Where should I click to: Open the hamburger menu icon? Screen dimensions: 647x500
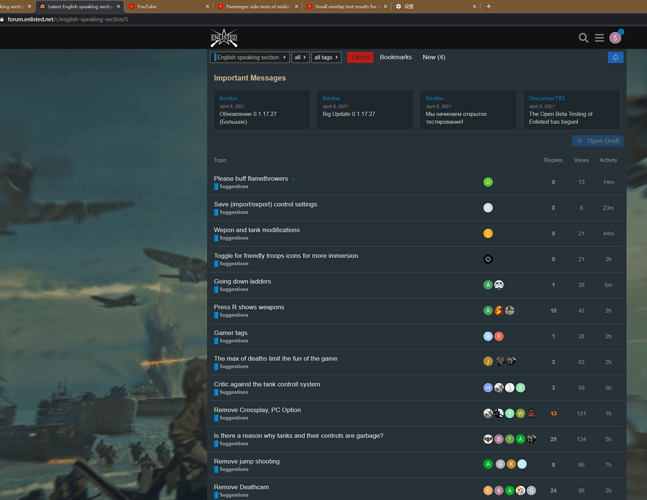[x=599, y=38]
